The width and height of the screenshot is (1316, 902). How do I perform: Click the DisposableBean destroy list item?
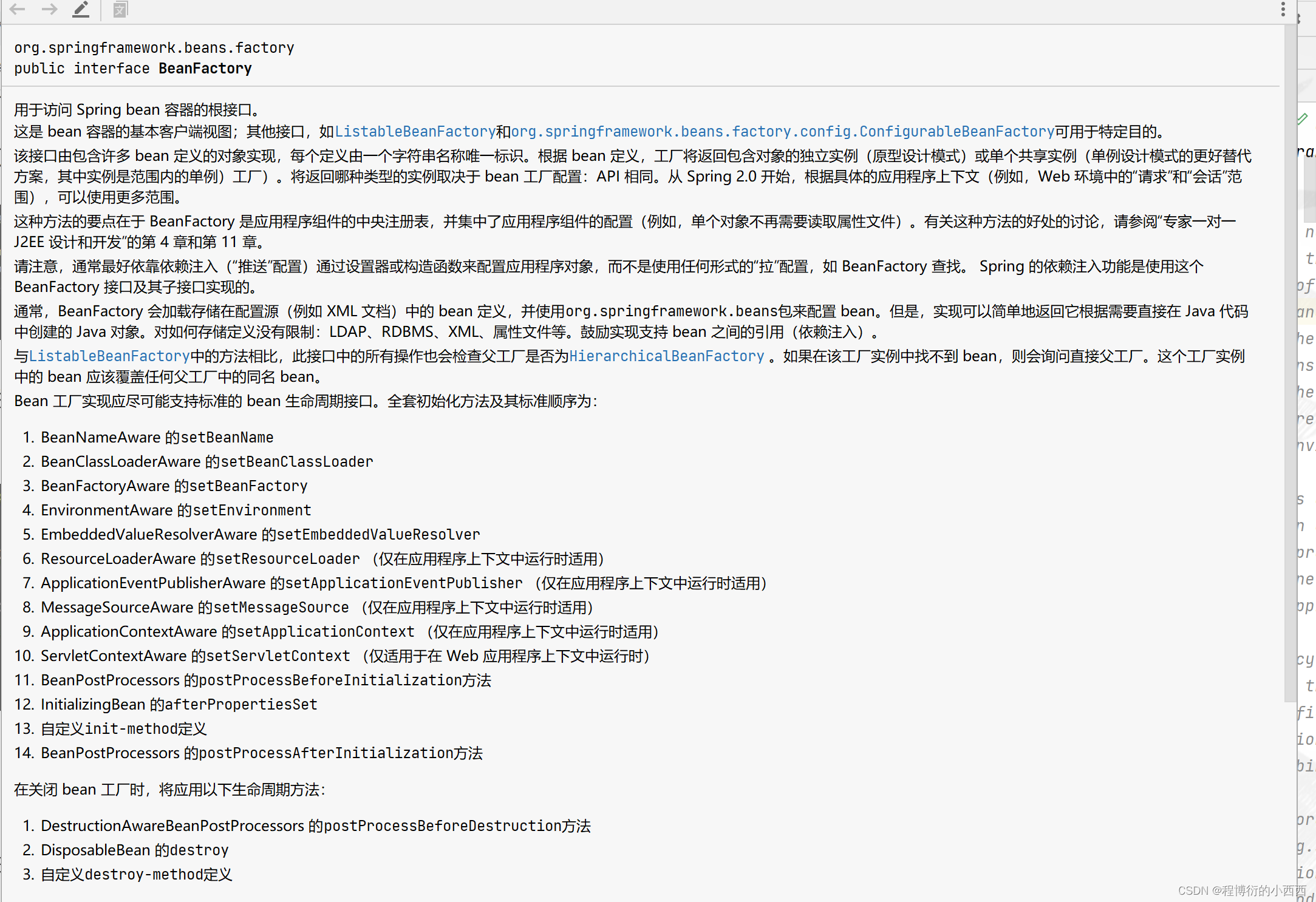click(134, 850)
